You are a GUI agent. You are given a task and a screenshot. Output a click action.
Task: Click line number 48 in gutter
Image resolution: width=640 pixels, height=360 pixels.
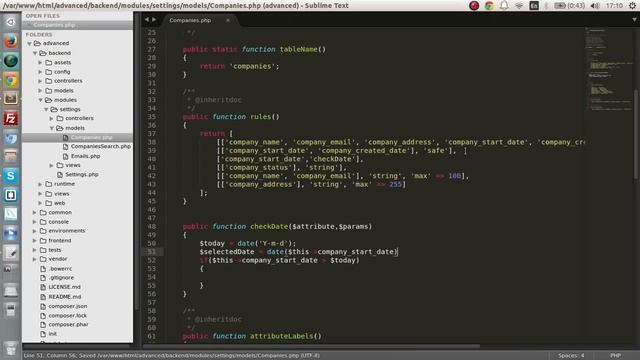152,227
